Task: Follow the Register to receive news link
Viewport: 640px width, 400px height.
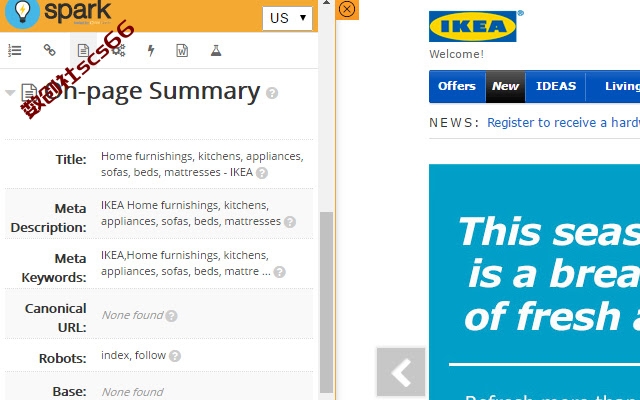Action: point(563,122)
